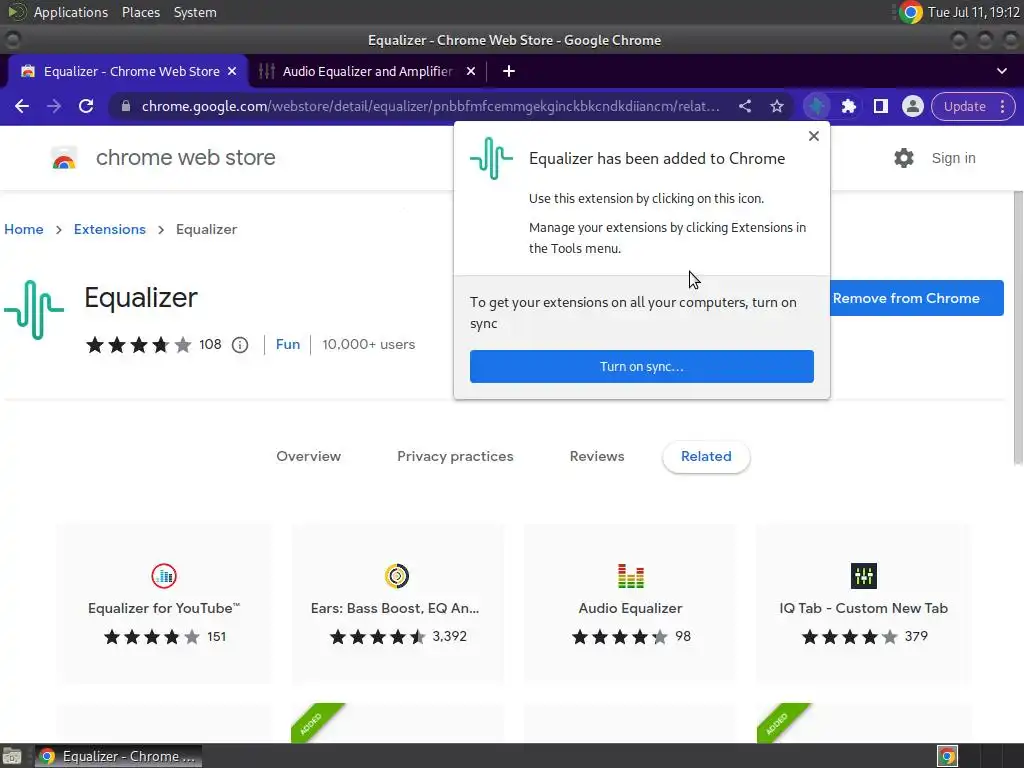Open Chrome's three-dot menu
The height and width of the screenshot is (768, 1024).
click(x=1002, y=106)
